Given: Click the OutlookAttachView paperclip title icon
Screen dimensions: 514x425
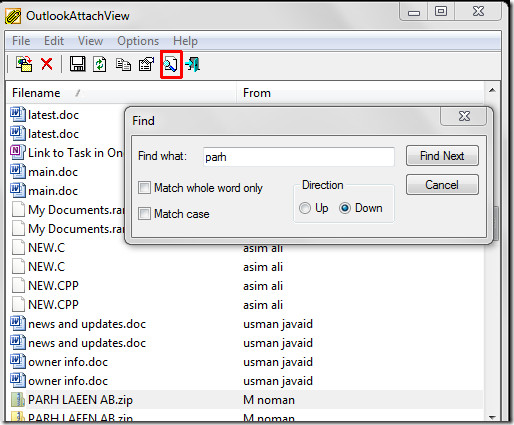Looking at the screenshot, I should coord(13,16).
